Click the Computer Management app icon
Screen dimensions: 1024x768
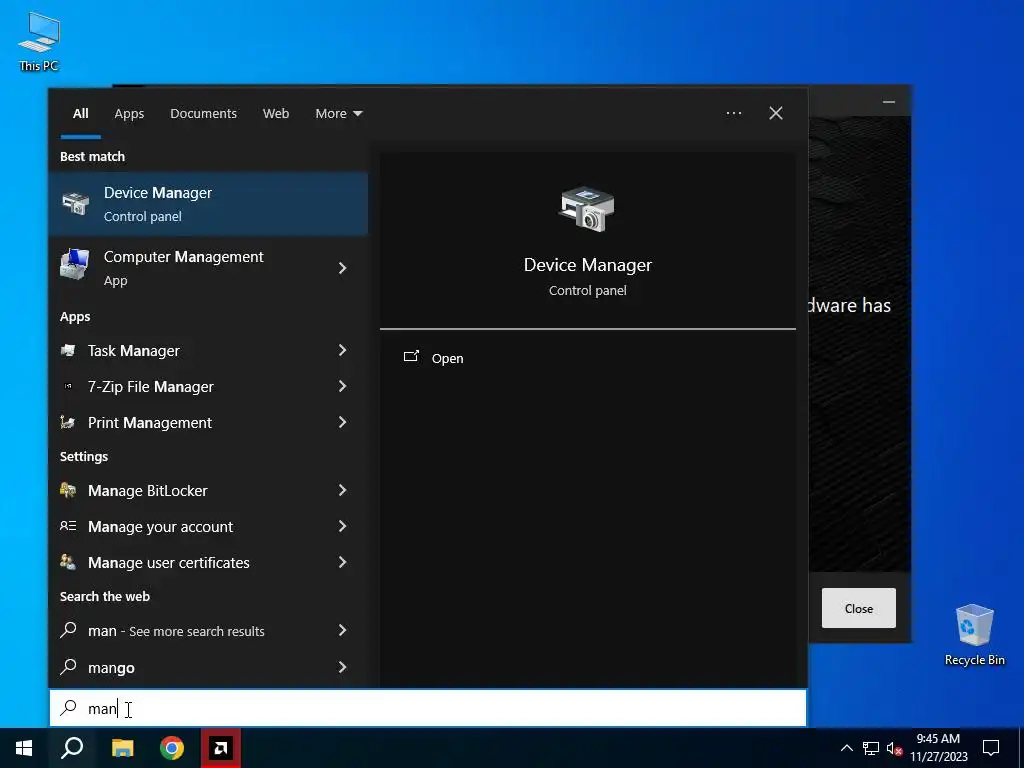[75, 264]
